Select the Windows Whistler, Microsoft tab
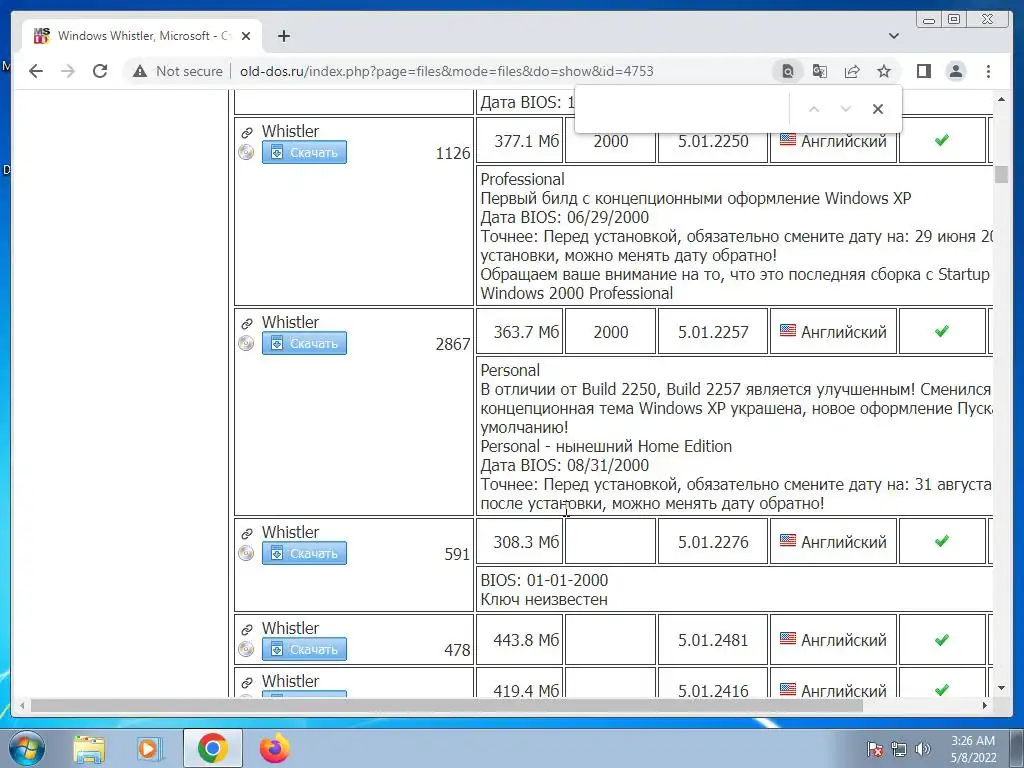This screenshot has width=1024, height=768. coord(142,36)
